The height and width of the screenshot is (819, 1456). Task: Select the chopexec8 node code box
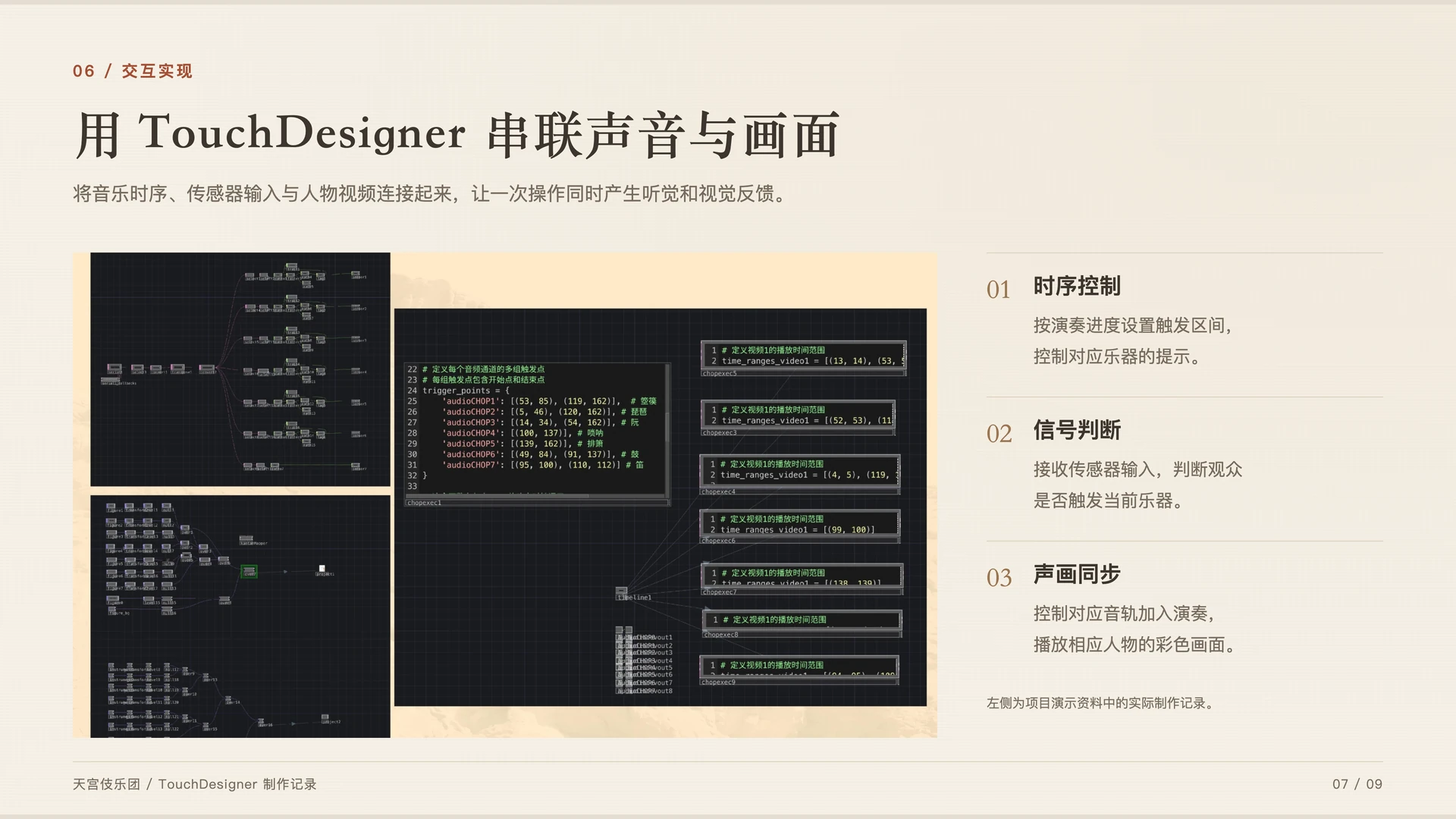point(802,624)
